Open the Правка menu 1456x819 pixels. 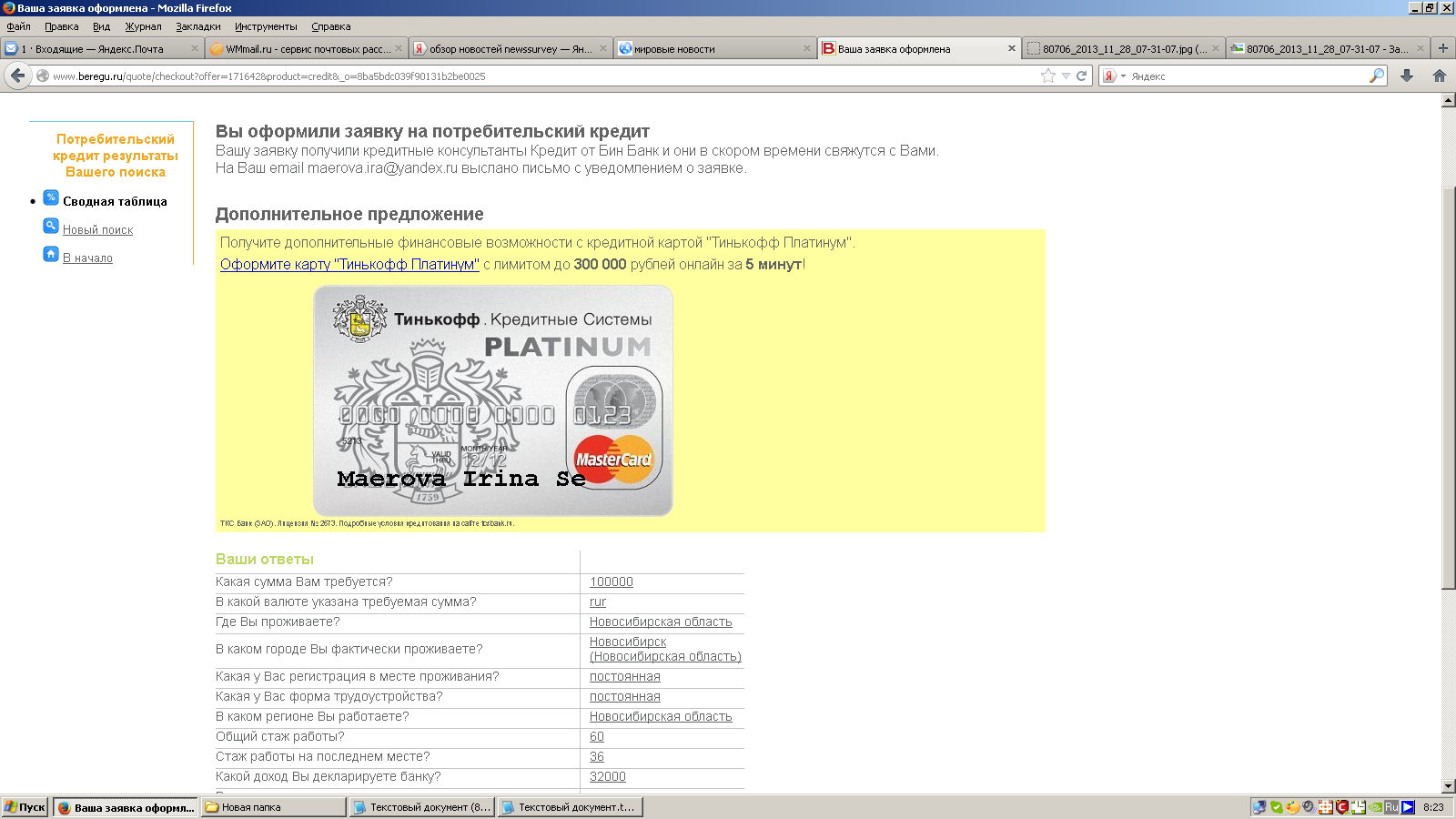62,26
